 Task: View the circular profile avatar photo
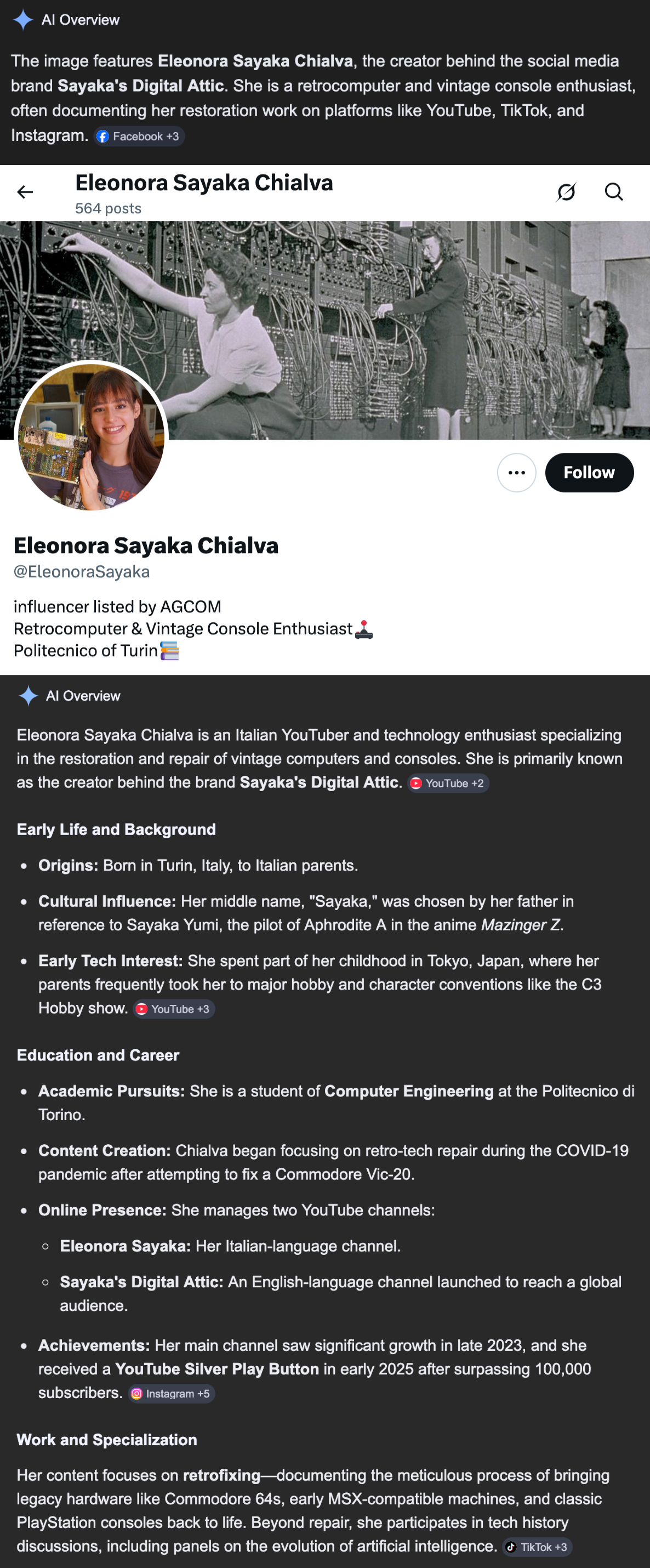pyautogui.click(x=92, y=436)
